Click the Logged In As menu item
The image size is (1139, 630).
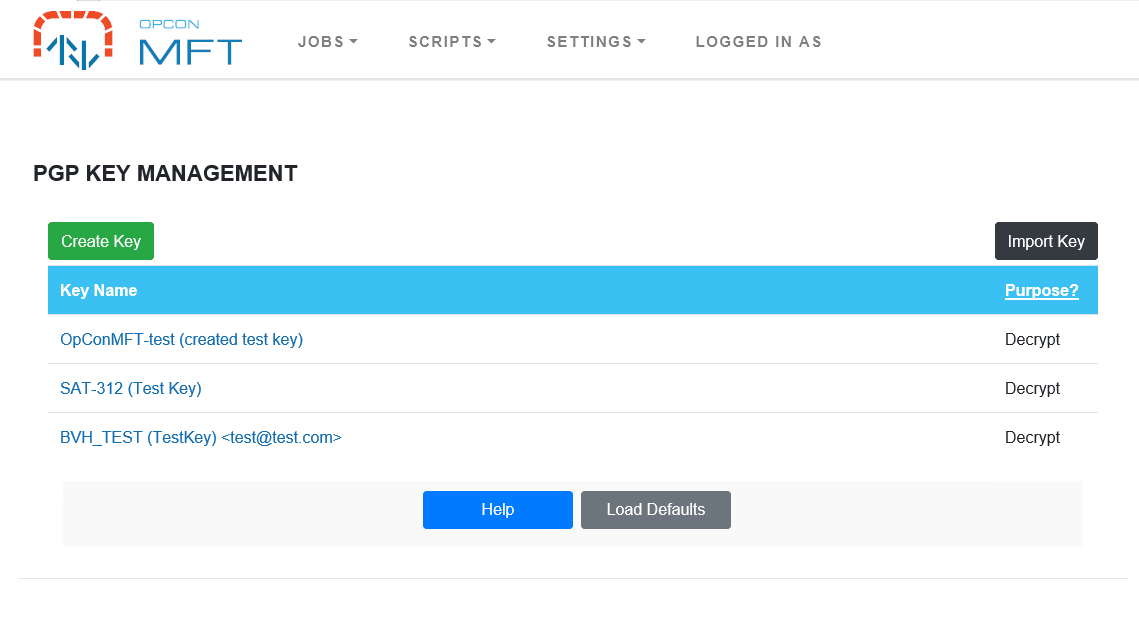(758, 41)
